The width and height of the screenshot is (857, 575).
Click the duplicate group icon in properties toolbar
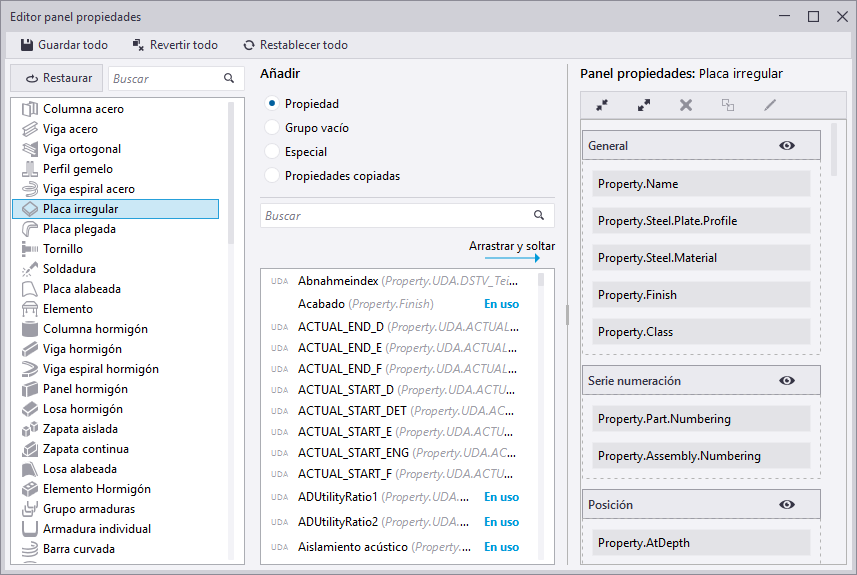pos(728,105)
